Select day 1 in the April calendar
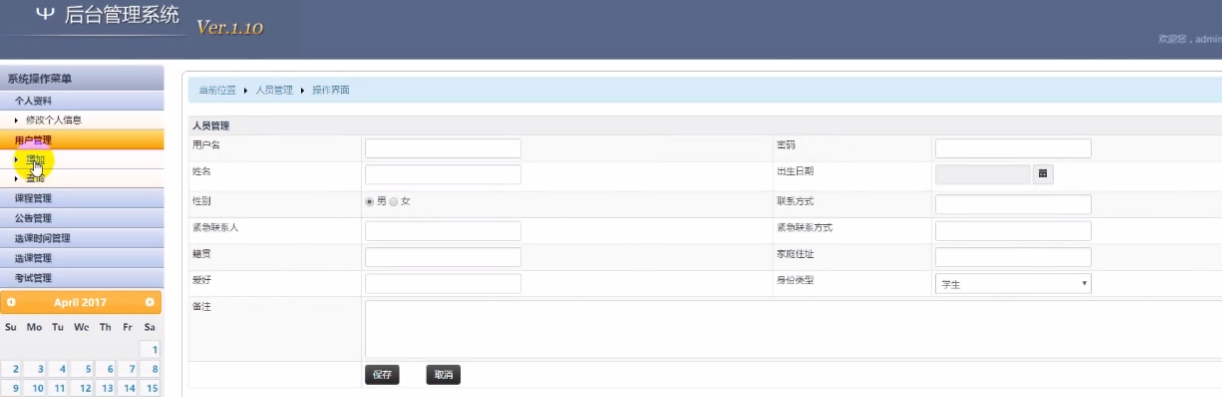Image resolution: width=1222 pixels, height=397 pixels. (x=151, y=349)
